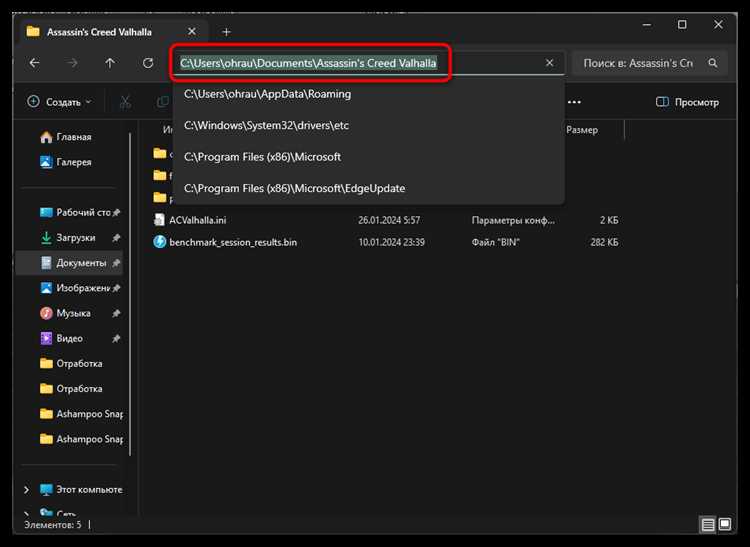Go up one folder level
750x547 pixels.
[110, 63]
